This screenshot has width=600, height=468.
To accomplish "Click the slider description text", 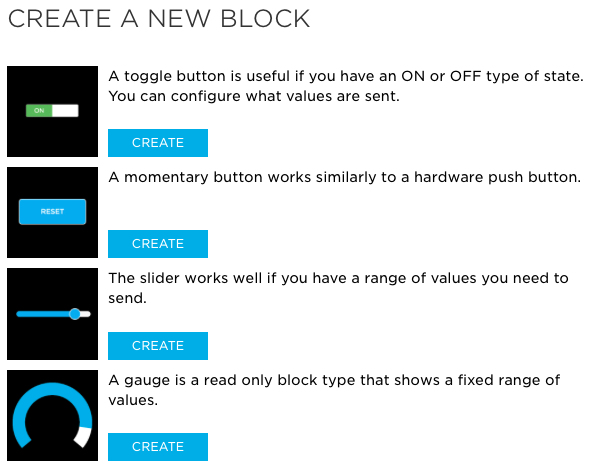I will tap(338, 288).
